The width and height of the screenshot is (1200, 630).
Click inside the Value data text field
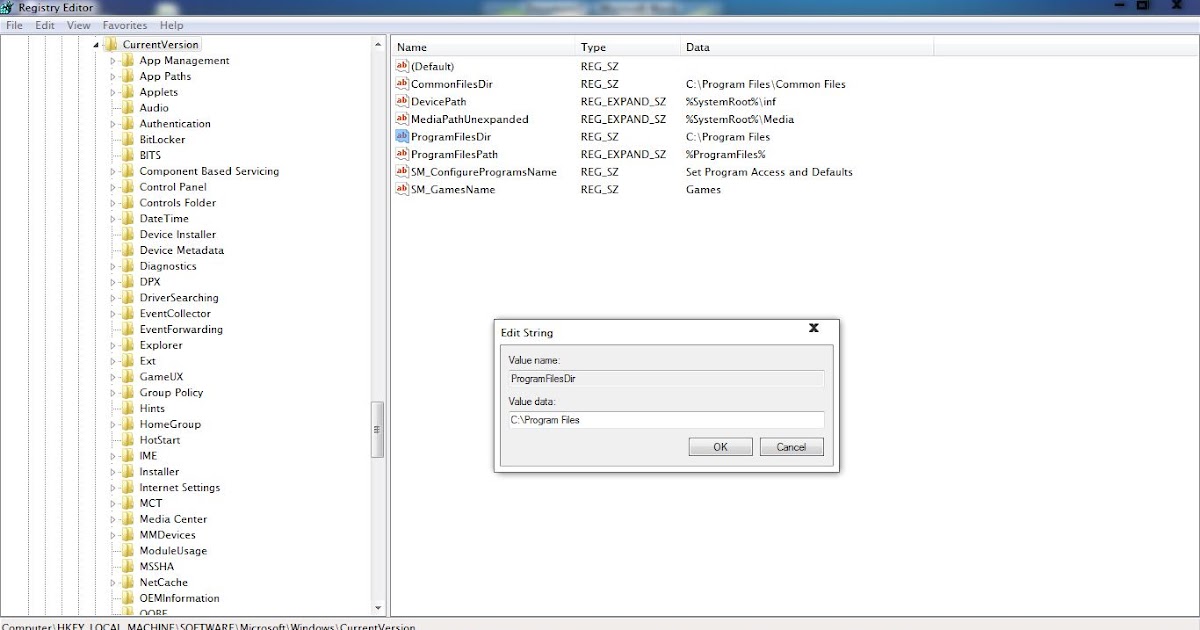click(666, 420)
